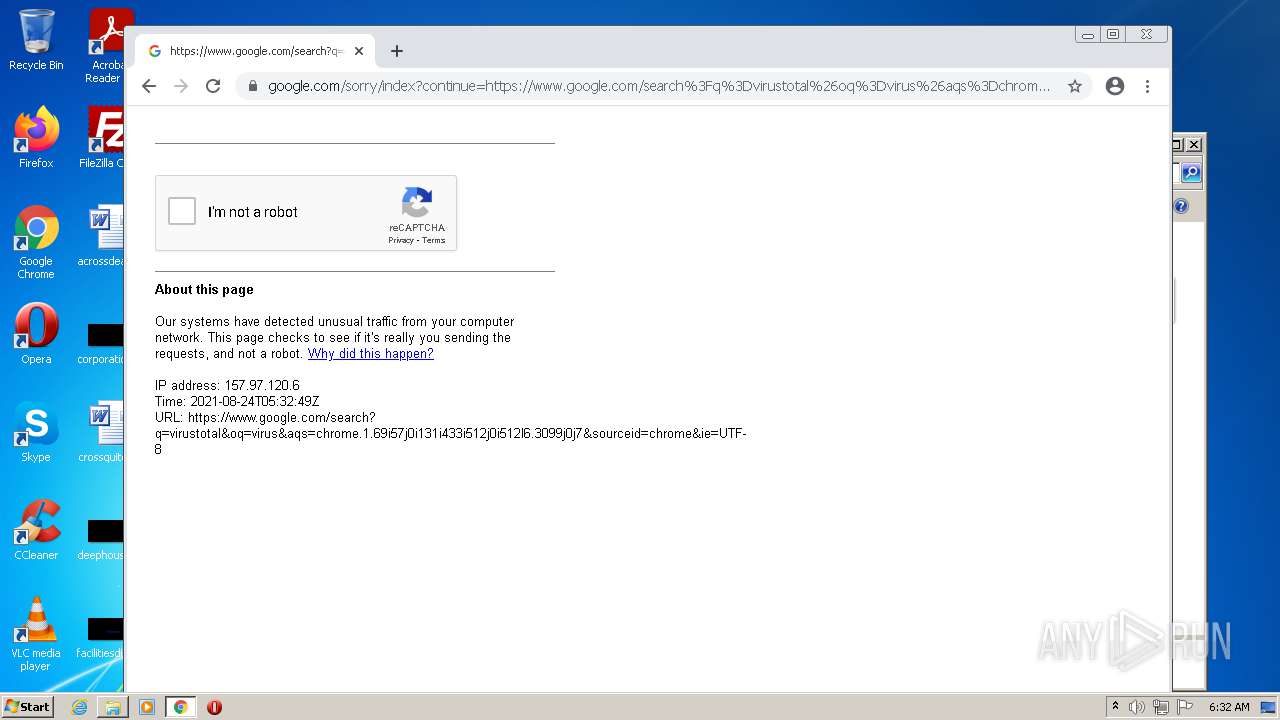Go back with the Chrome back arrow
The height and width of the screenshot is (720, 1280).
point(149,86)
